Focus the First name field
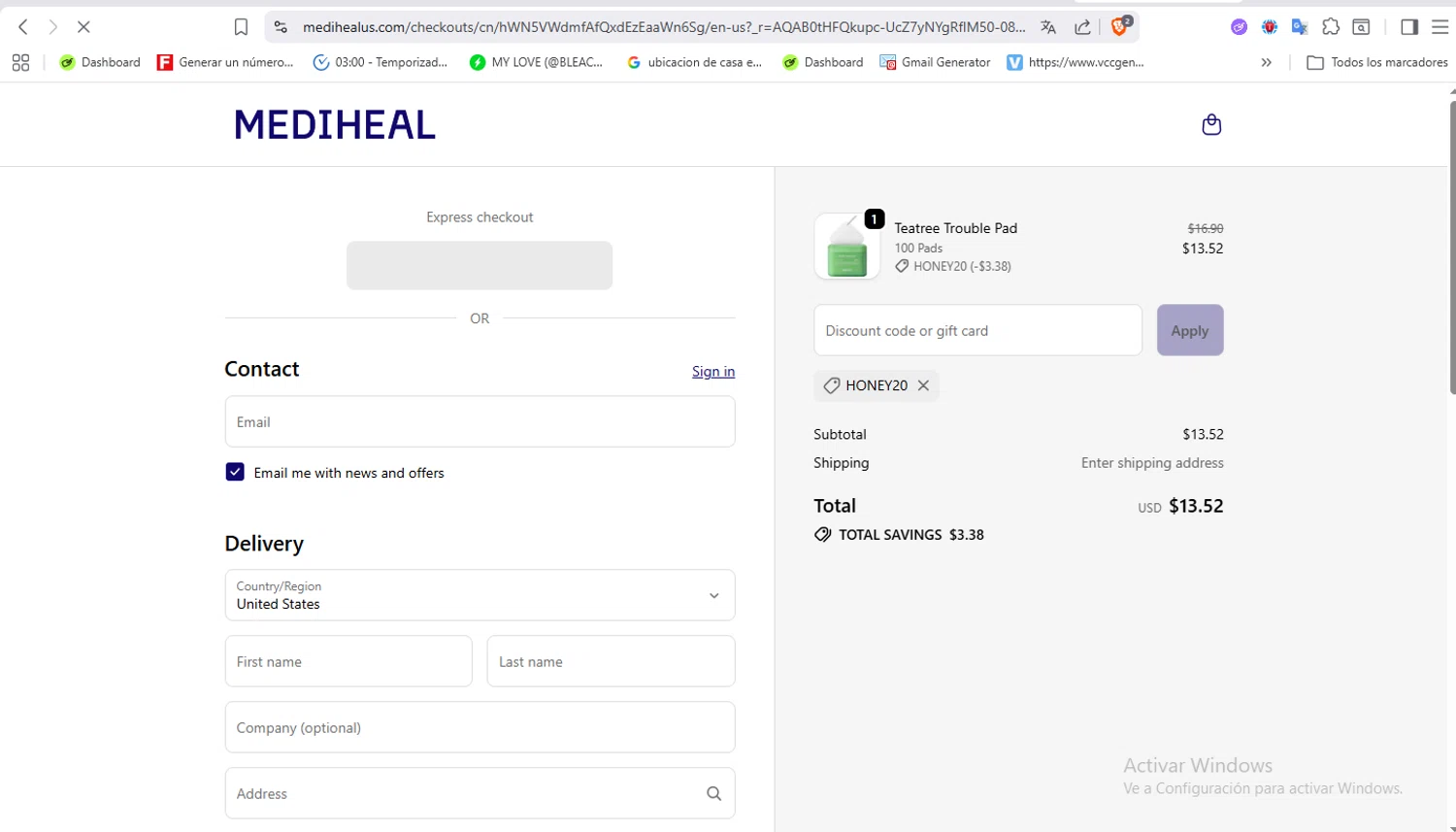 [x=348, y=661]
